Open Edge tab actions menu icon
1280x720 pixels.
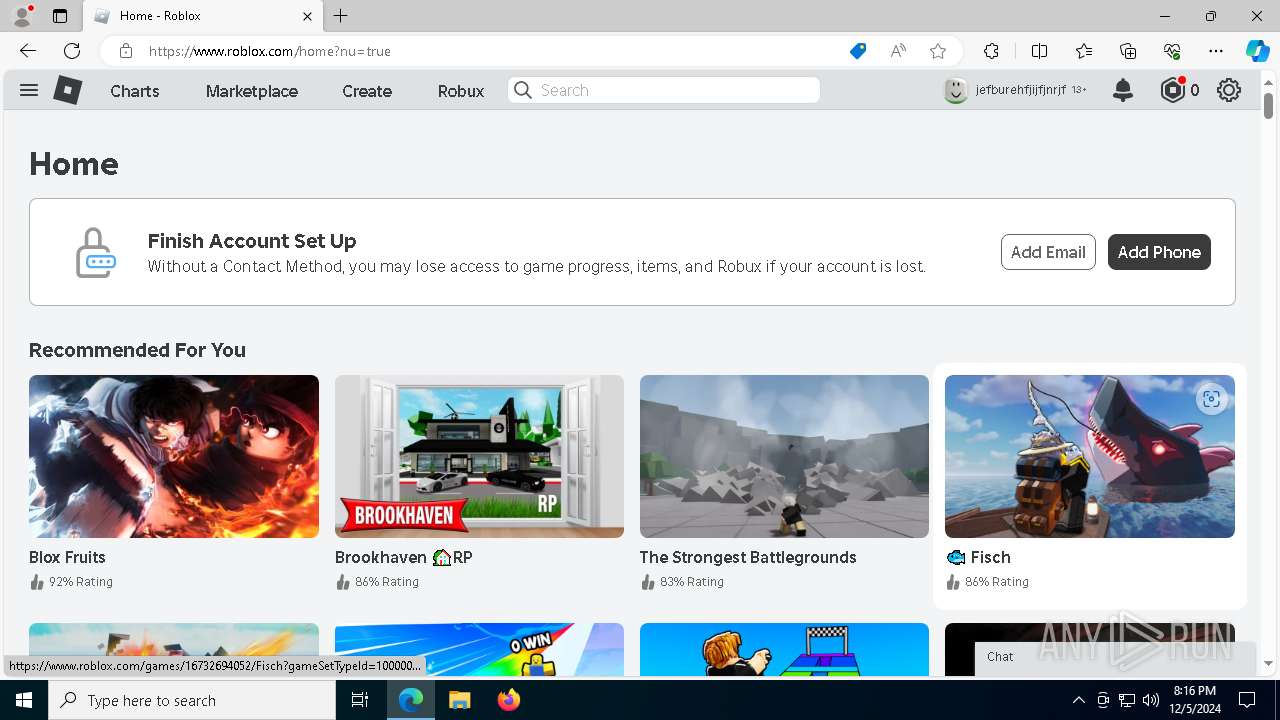(x=60, y=16)
